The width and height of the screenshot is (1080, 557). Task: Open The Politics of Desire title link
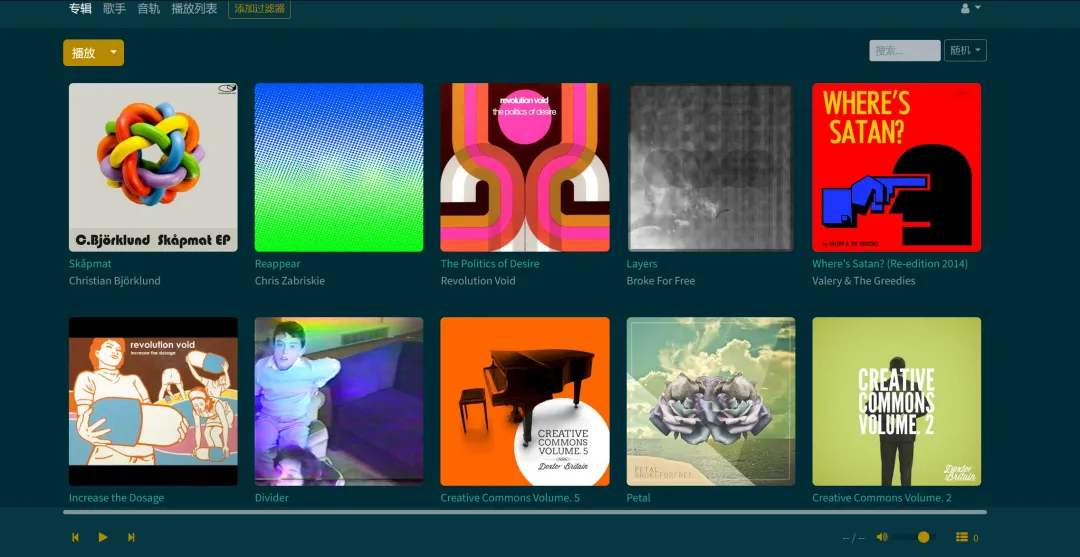(490, 264)
